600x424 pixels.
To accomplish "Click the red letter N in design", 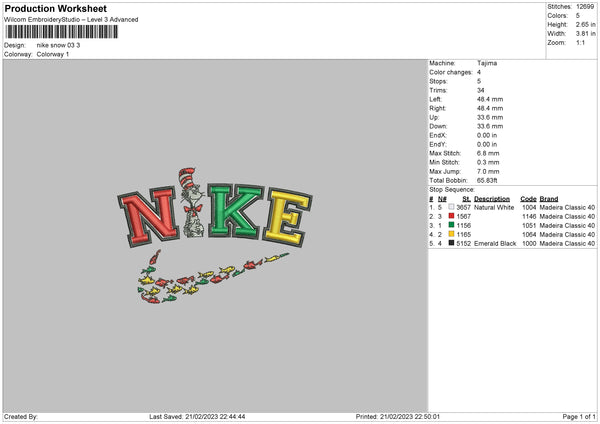I will (149, 217).
